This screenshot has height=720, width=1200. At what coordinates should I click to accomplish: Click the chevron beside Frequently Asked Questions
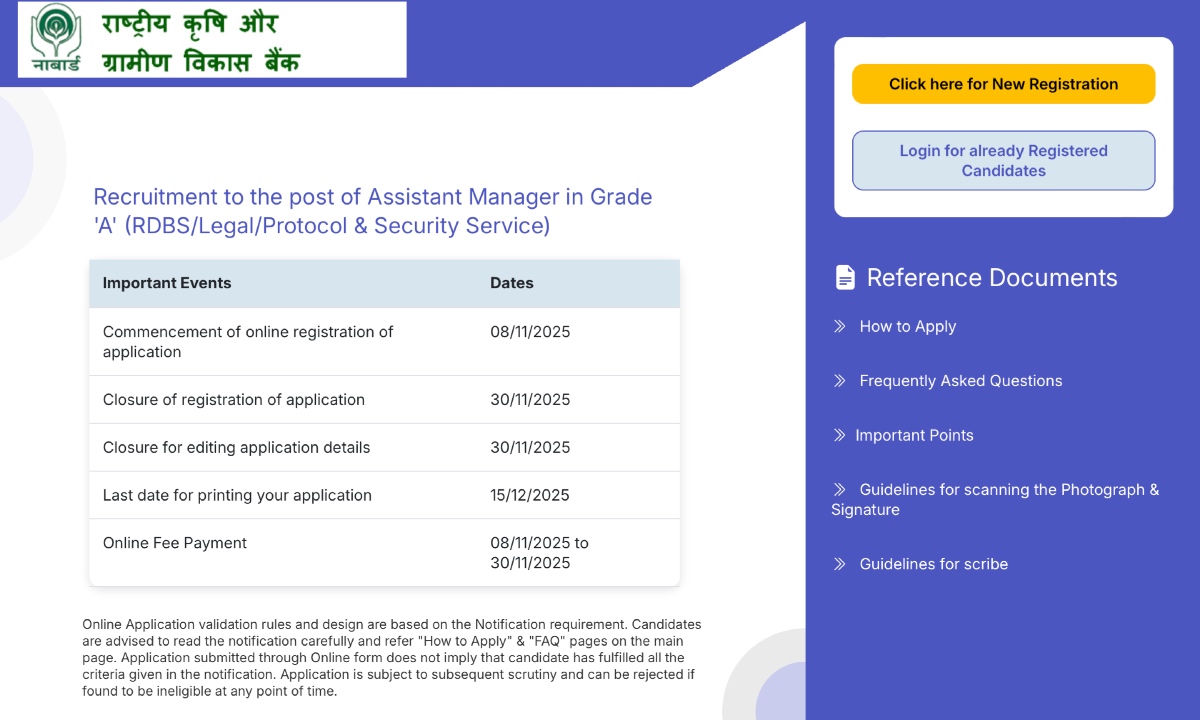[x=840, y=381]
